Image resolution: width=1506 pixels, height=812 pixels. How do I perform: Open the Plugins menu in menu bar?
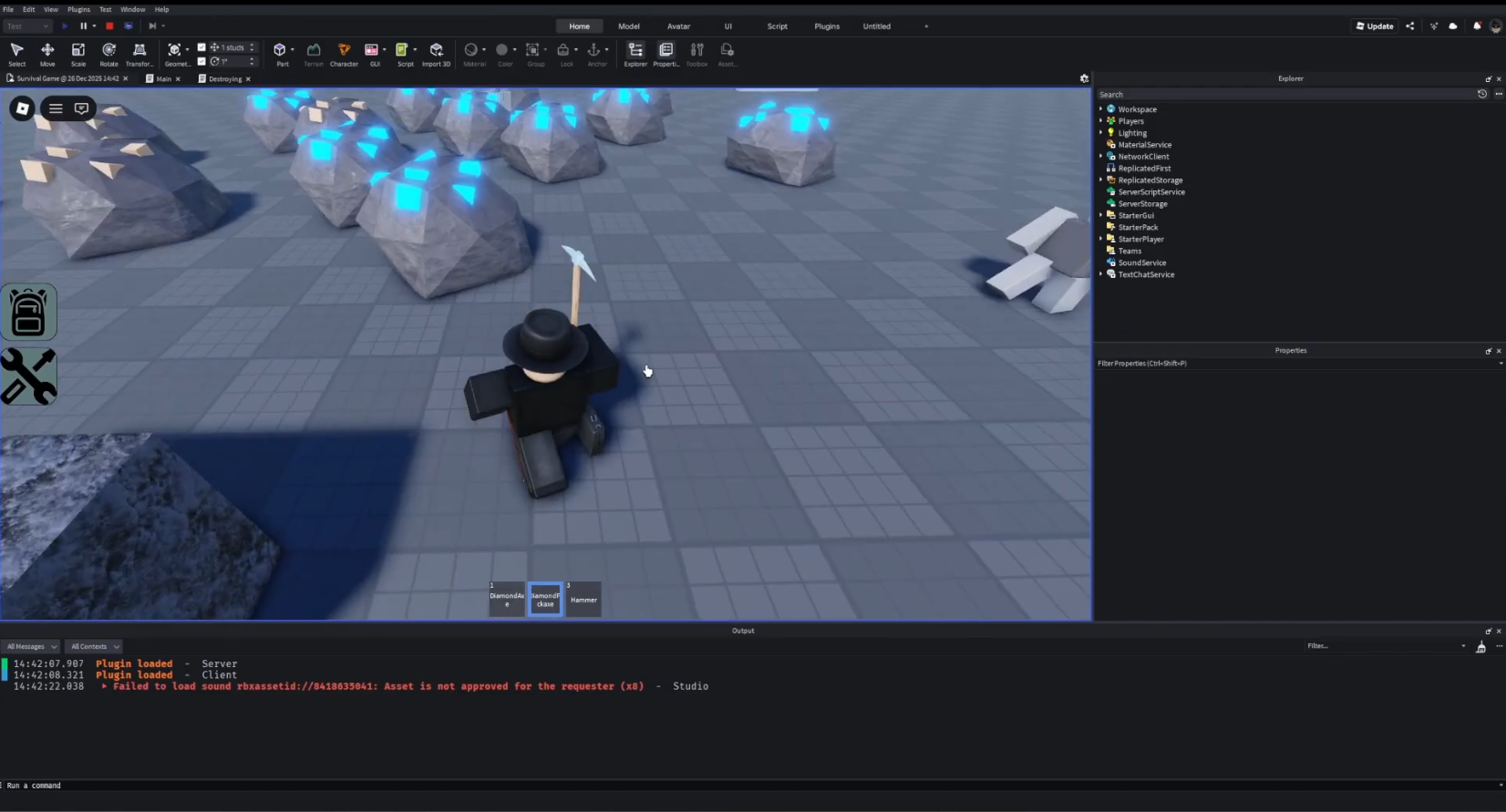click(x=78, y=9)
